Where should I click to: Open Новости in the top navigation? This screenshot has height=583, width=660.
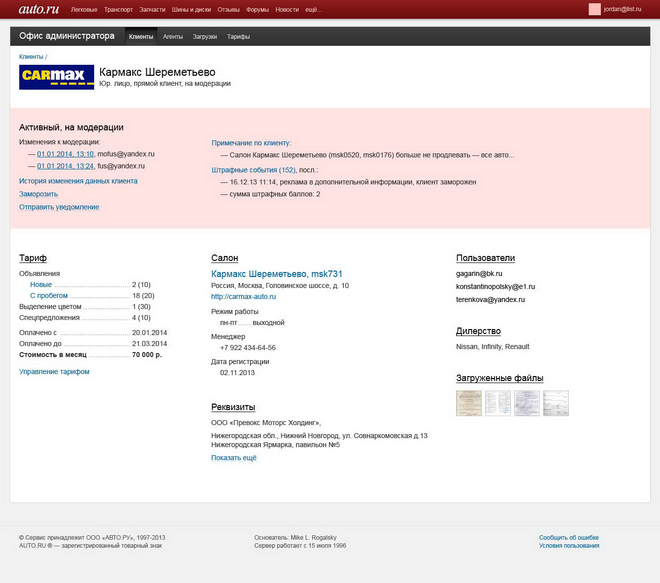[x=287, y=9]
